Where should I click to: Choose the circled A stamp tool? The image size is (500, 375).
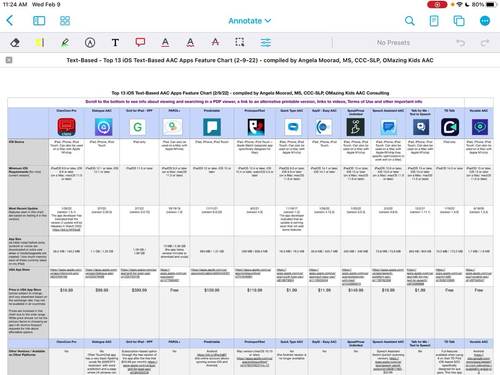click(x=90, y=43)
